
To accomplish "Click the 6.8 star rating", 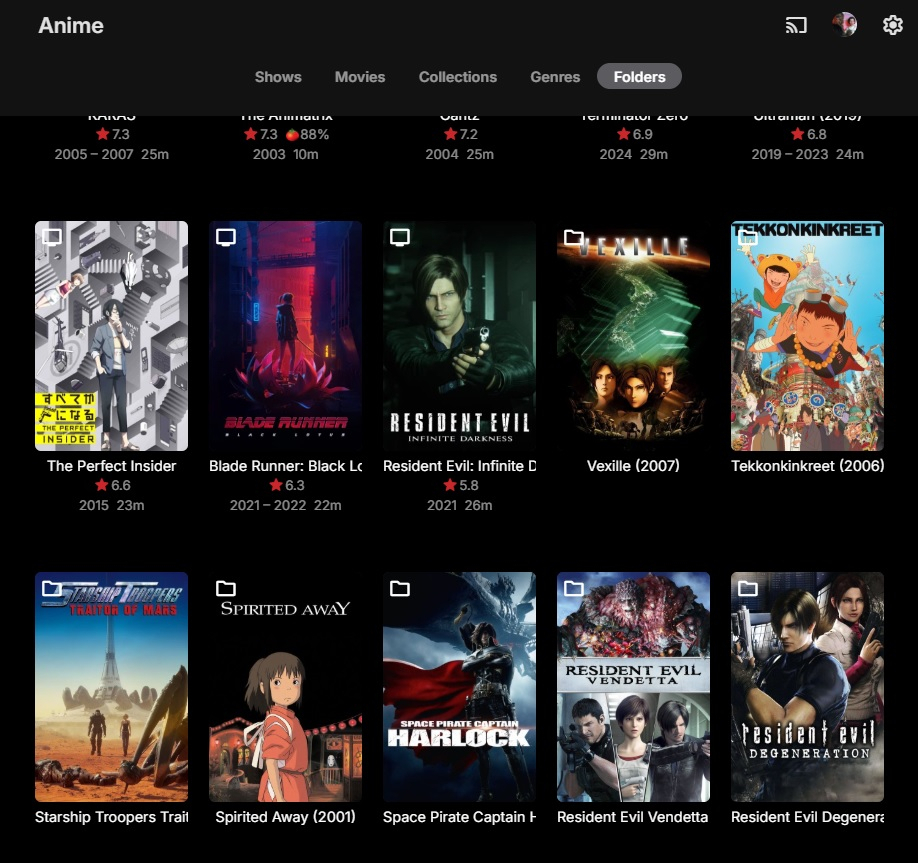I will [809, 135].
